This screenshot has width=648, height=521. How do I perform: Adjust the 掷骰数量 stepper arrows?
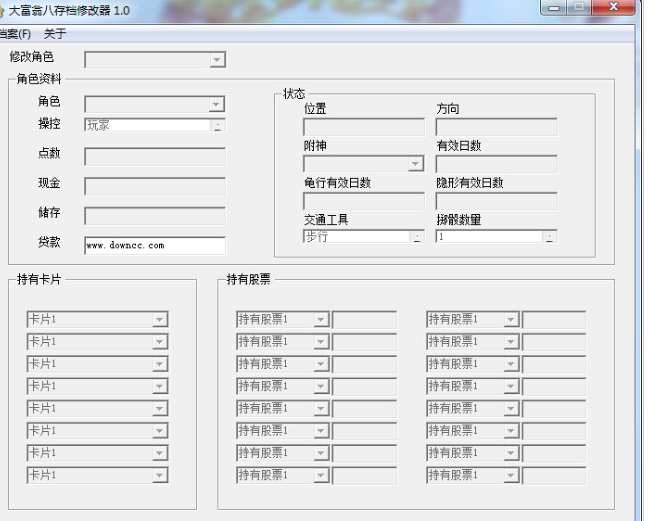click(550, 237)
